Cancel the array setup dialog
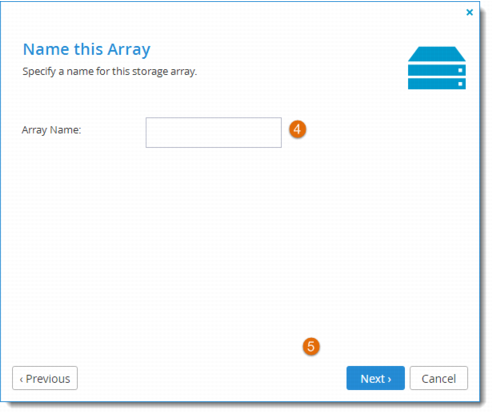This screenshot has height=413, width=492. pyautogui.click(x=439, y=378)
